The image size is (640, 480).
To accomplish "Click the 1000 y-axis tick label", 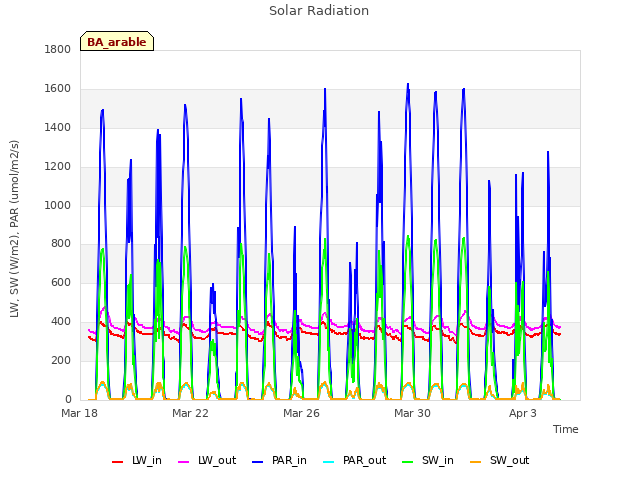I will point(58,205).
